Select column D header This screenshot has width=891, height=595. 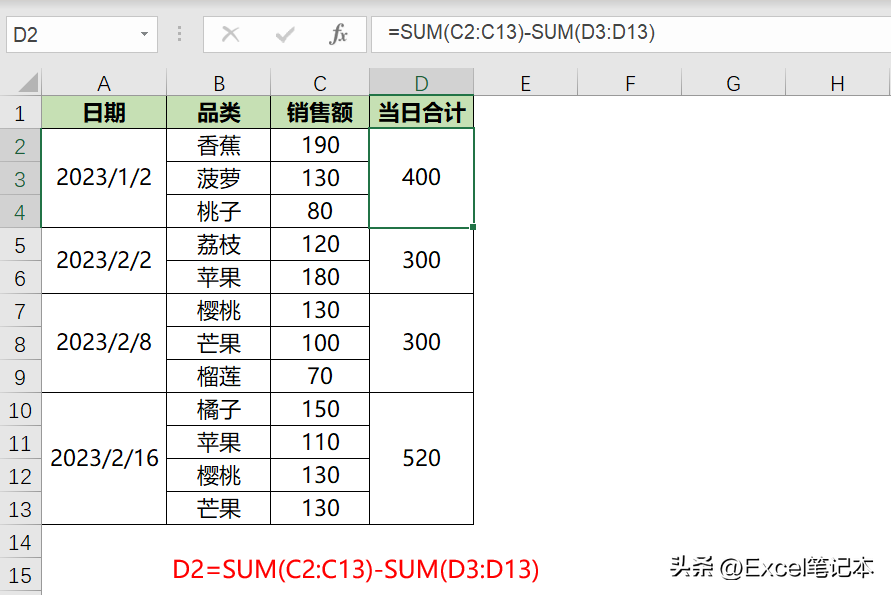point(421,83)
